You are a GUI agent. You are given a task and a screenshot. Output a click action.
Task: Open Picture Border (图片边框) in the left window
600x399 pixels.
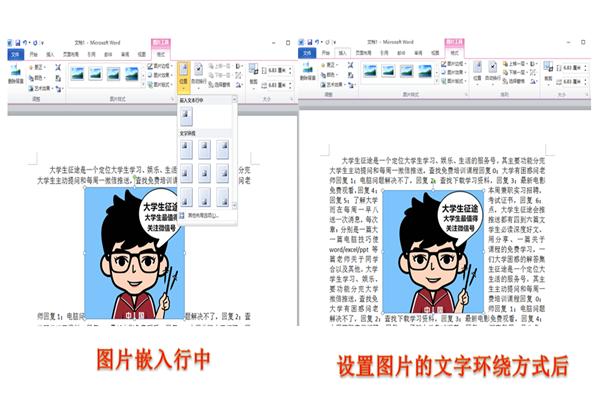[x=160, y=66]
